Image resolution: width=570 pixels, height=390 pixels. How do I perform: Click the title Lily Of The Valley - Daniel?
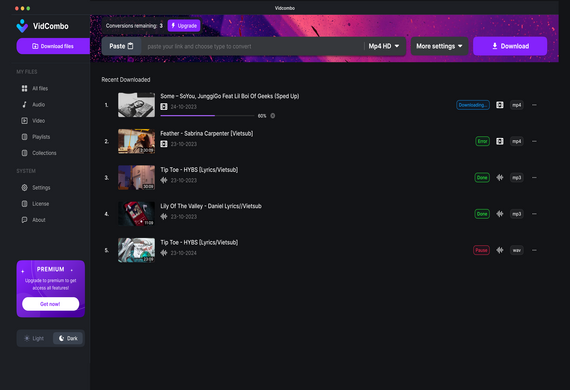211,206
